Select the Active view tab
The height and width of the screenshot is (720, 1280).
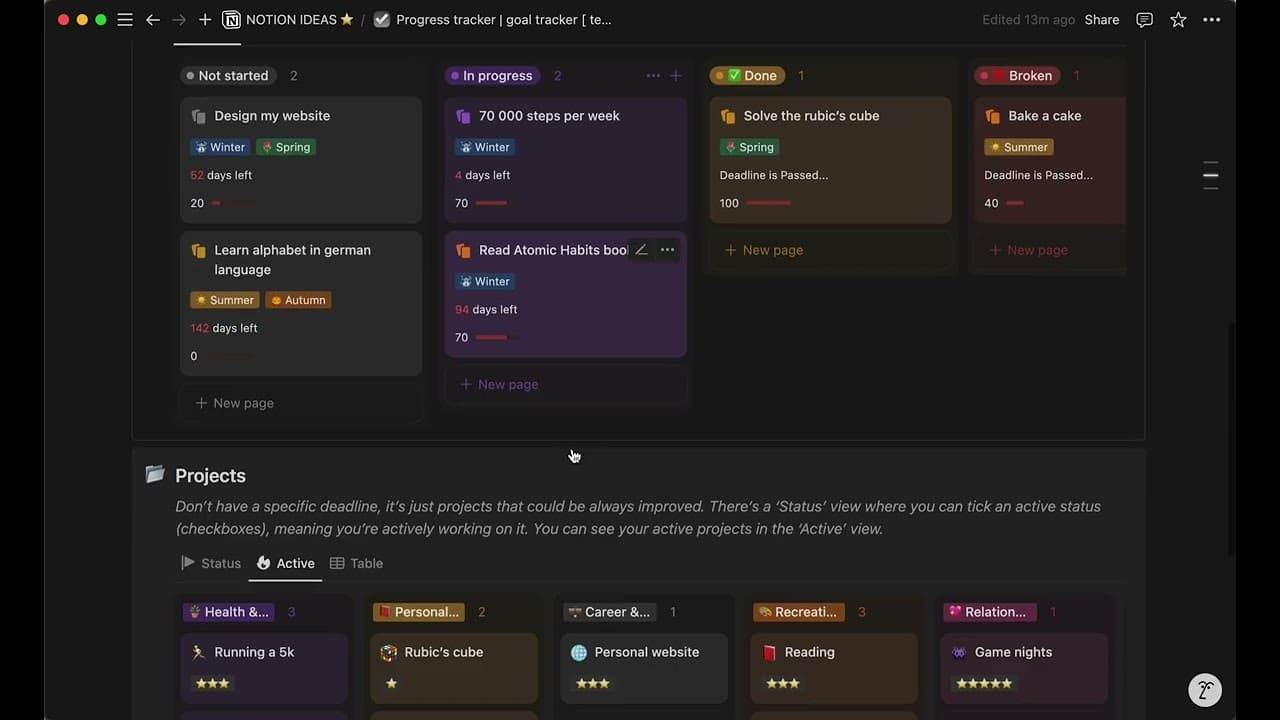(286, 563)
